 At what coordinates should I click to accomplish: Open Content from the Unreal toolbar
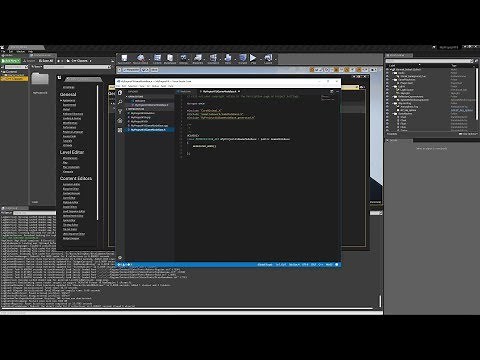[x=158, y=59]
